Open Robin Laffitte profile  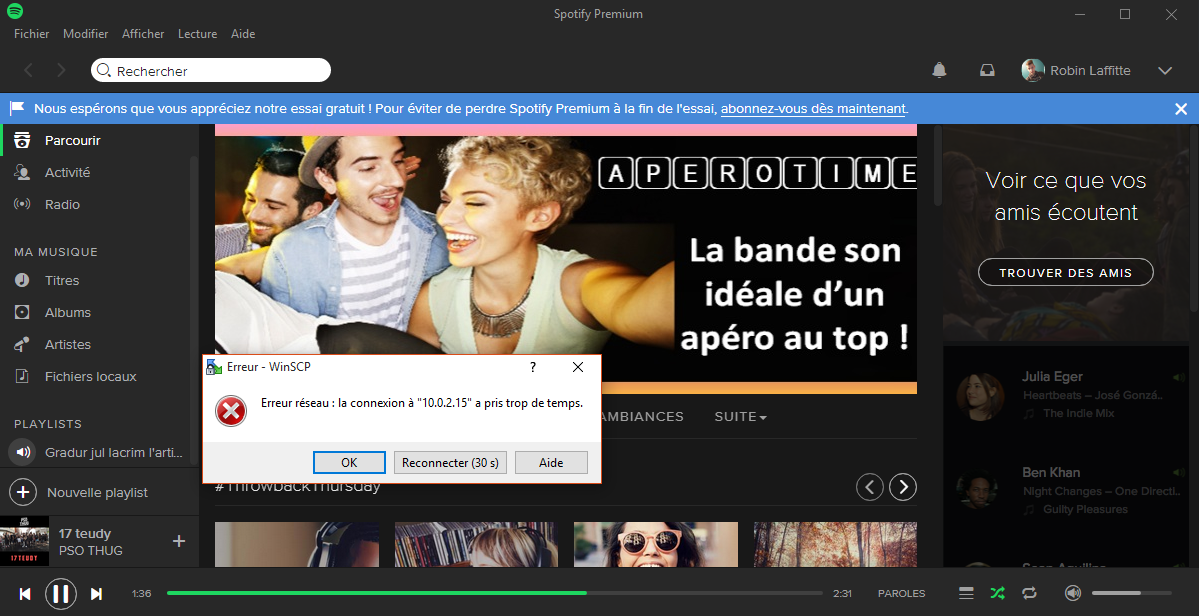(1076, 70)
